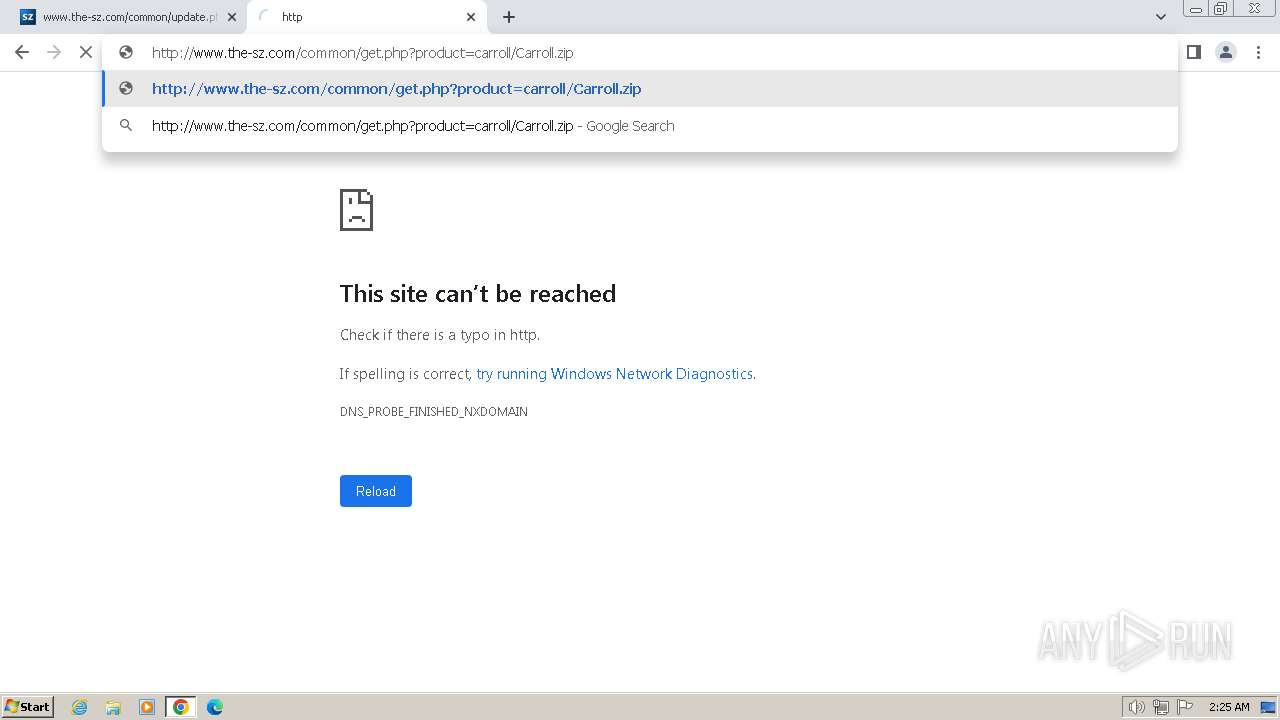Image resolution: width=1280 pixels, height=720 pixels.
Task: Click the DNS_PROBE_FINISHED_NXDOMAIN error code
Action: 434,412
